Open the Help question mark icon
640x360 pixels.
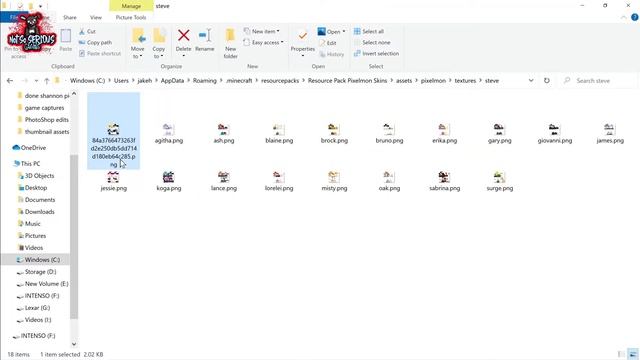(635, 17)
